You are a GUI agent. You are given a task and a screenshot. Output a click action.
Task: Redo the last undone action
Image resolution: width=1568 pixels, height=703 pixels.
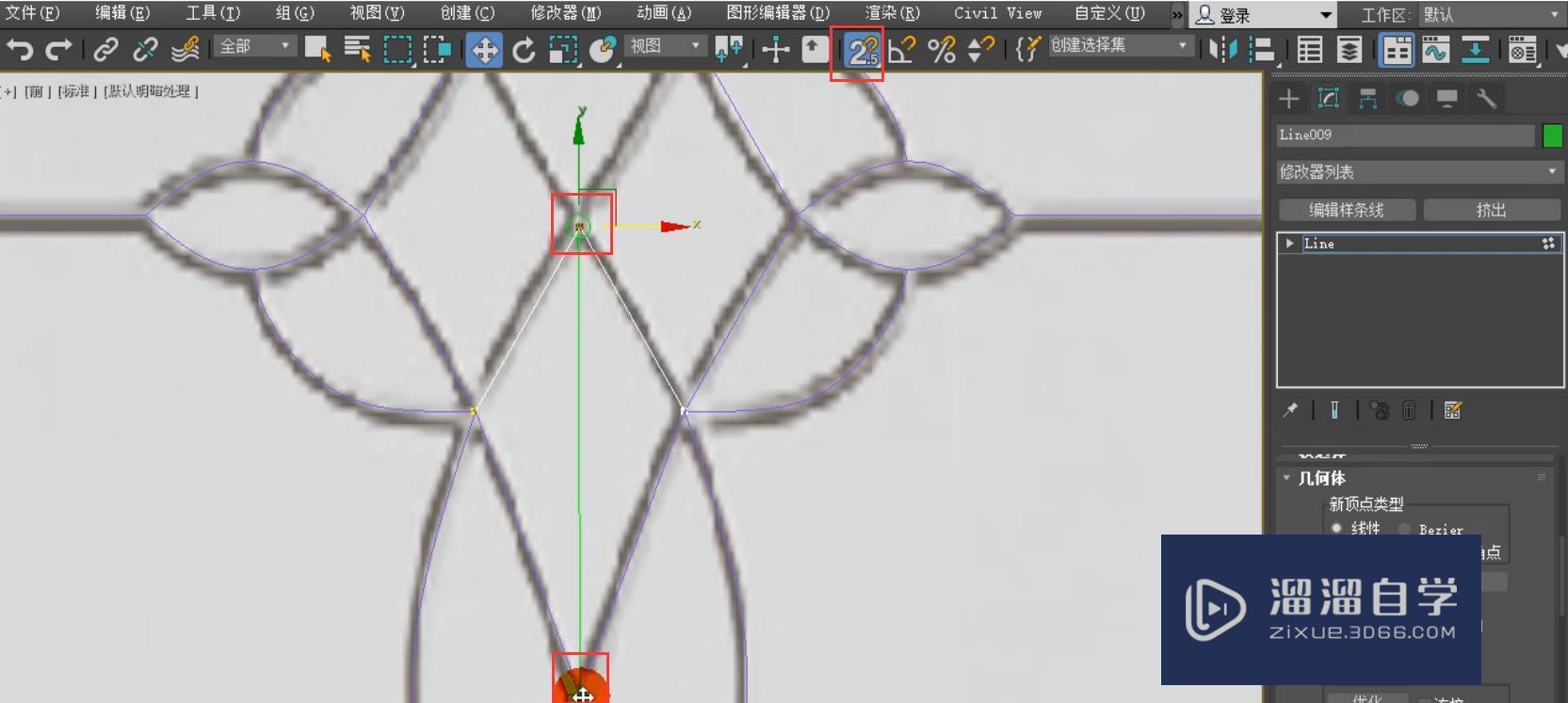[58, 49]
